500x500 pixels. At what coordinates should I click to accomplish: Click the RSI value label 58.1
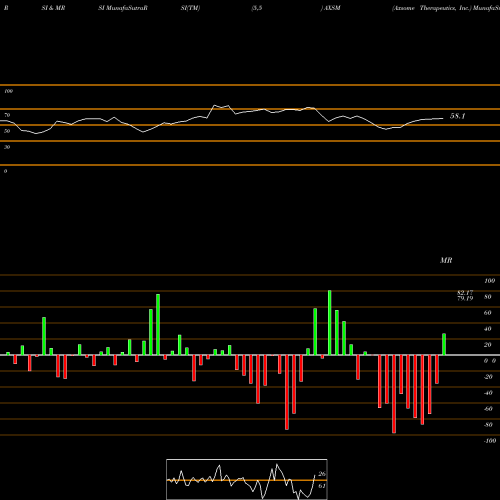tap(457, 116)
